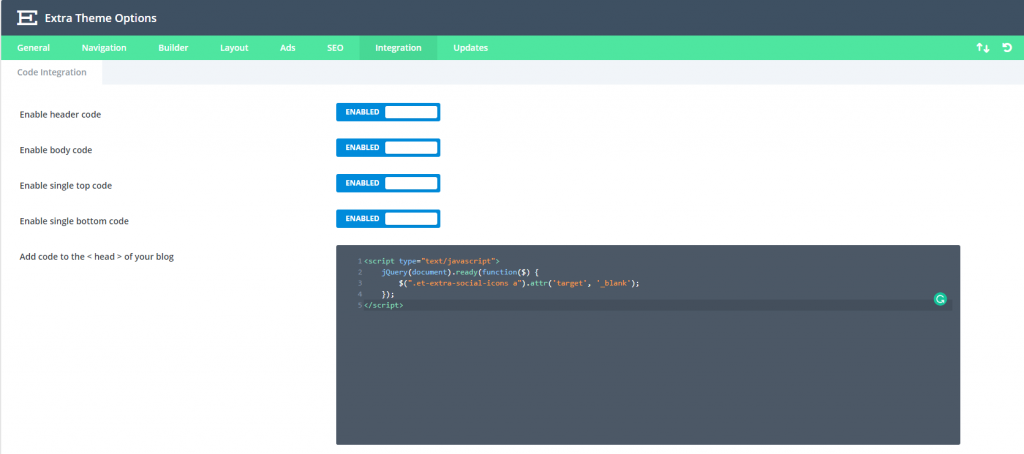Image resolution: width=1024 pixels, height=454 pixels.
Task: Click the closing script tag line
Action: click(x=384, y=305)
